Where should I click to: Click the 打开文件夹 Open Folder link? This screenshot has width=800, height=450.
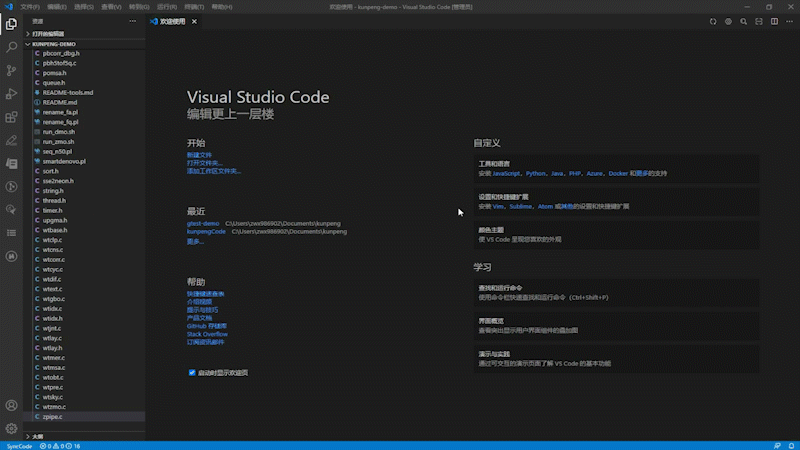pos(205,163)
